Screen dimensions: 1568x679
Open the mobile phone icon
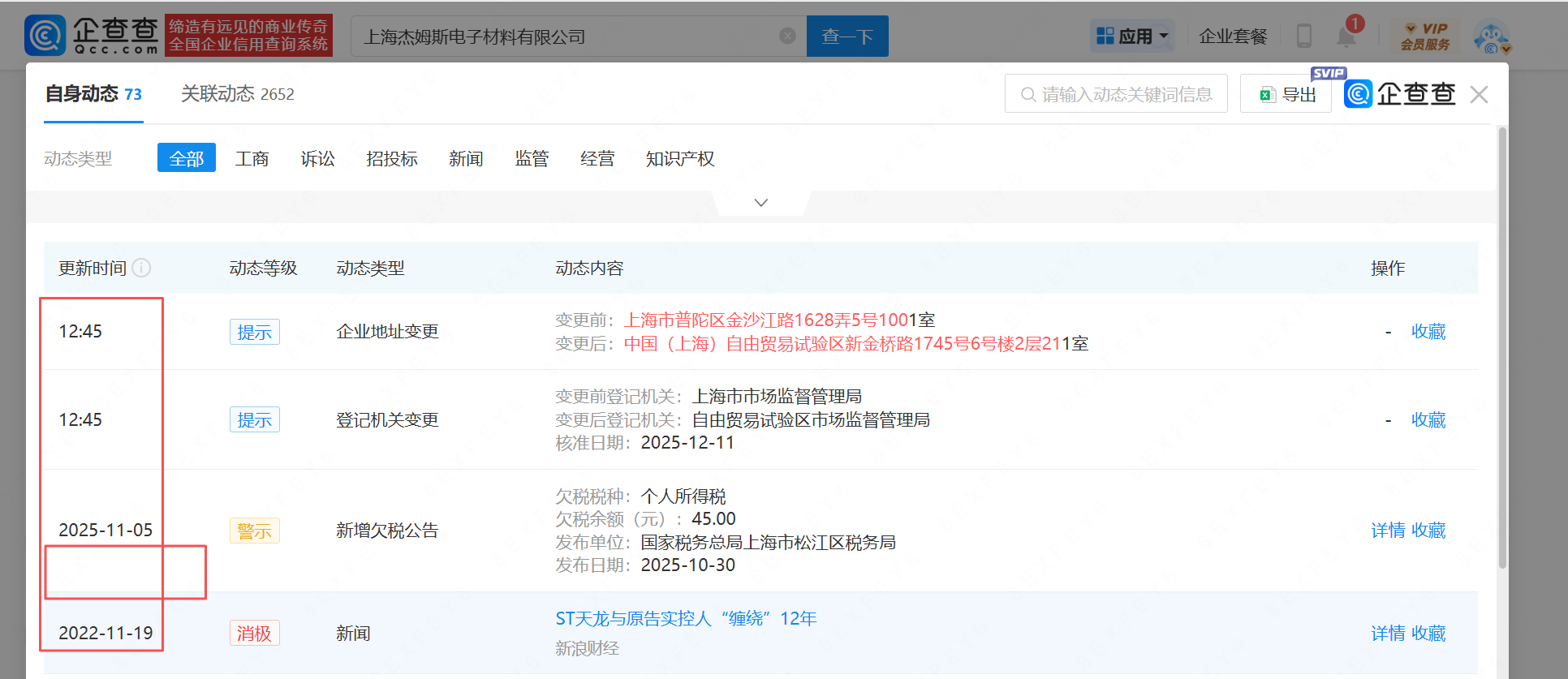(x=1304, y=36)
